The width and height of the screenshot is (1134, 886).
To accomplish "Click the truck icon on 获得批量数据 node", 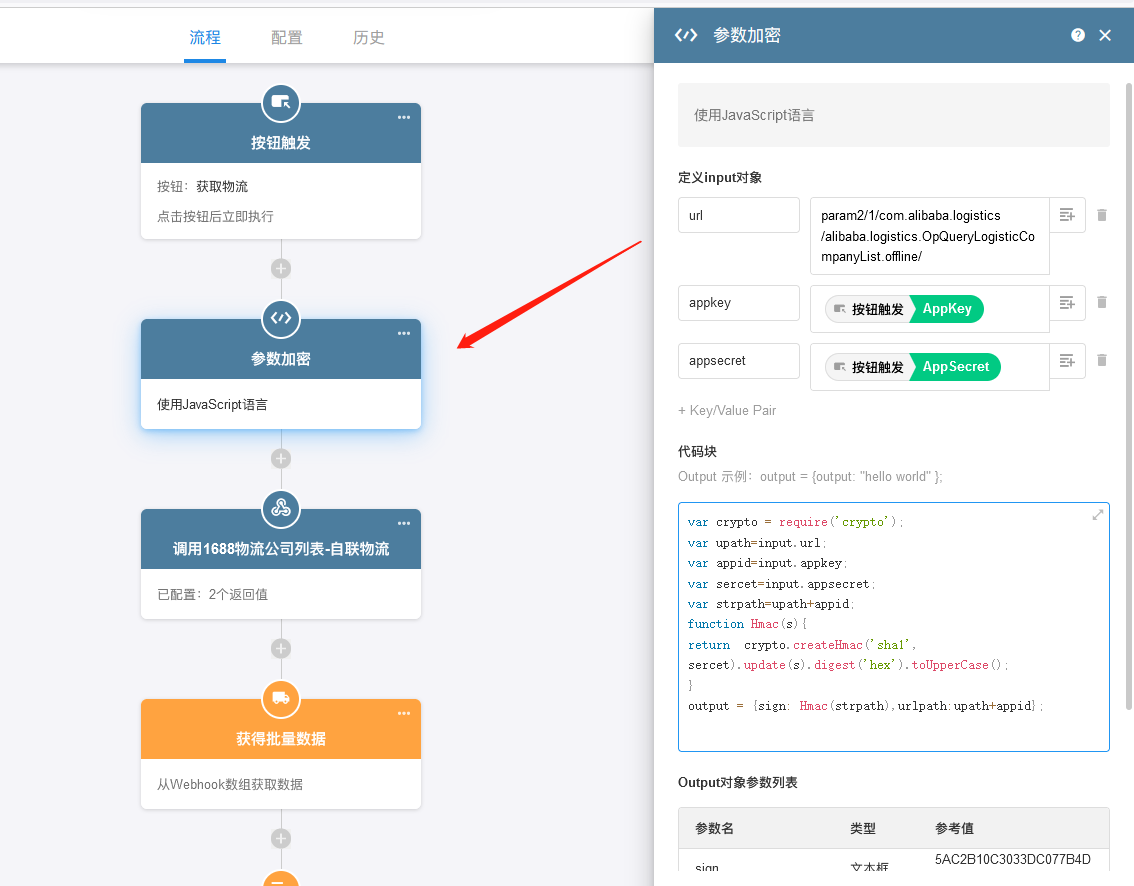I will tap(281, 699).
